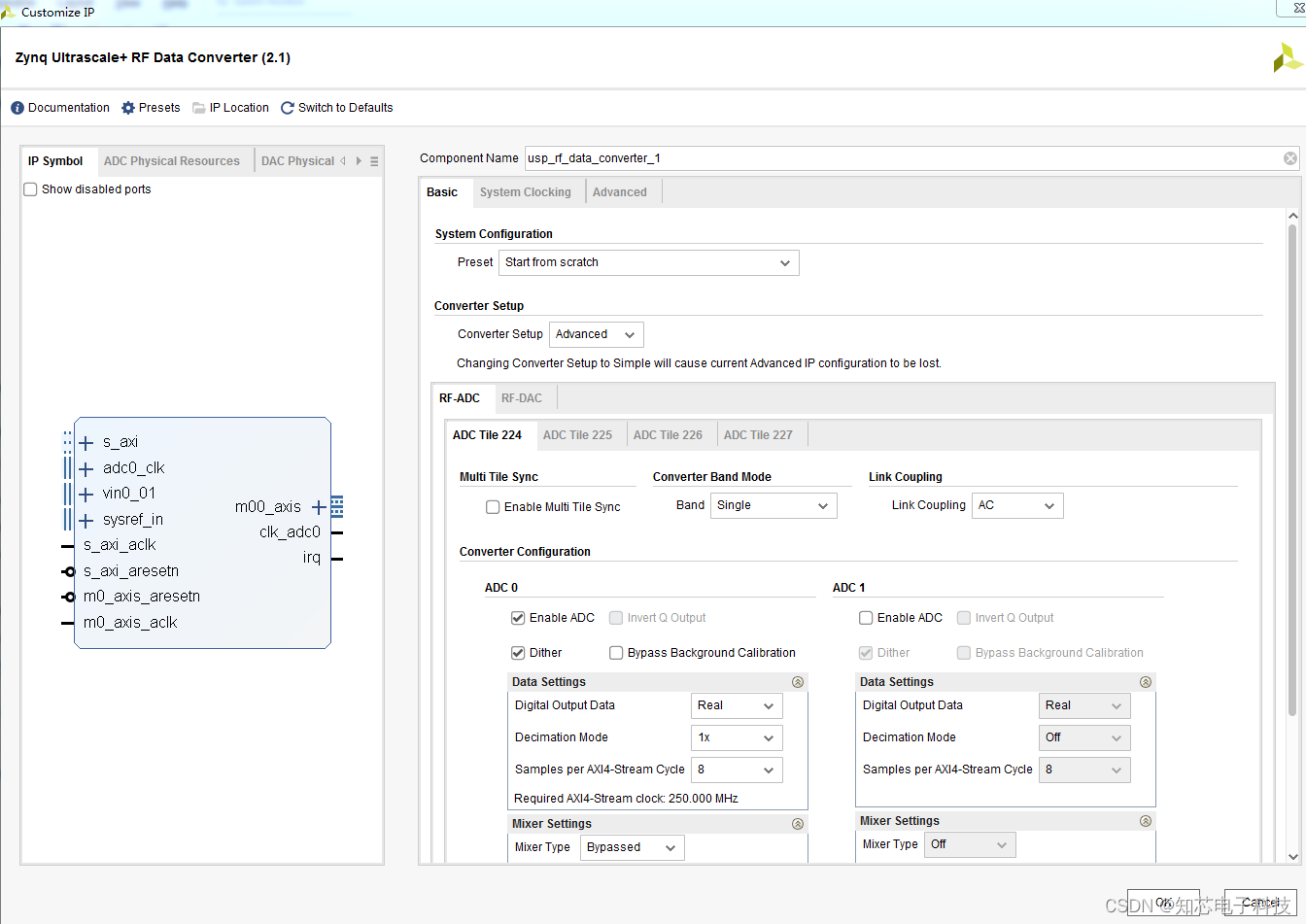Expand adc0_clk port plus icon
Viewport: 1306px width, 924px height.
[x=86, y=469]
